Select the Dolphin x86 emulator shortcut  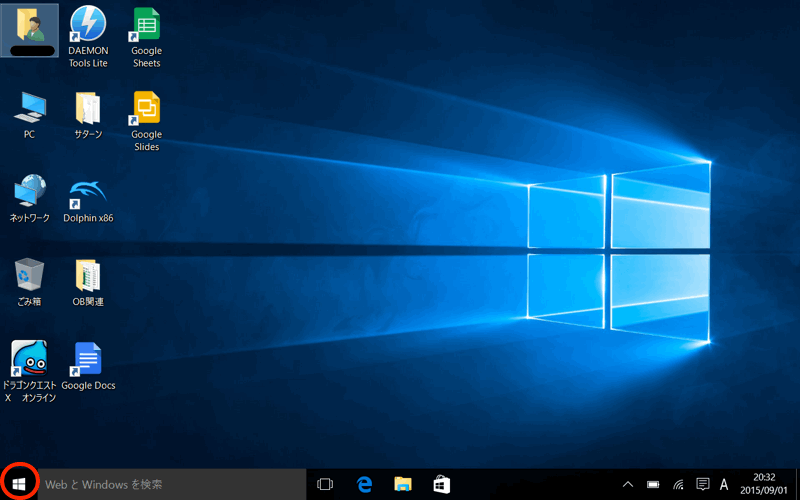tap(88, 192)
